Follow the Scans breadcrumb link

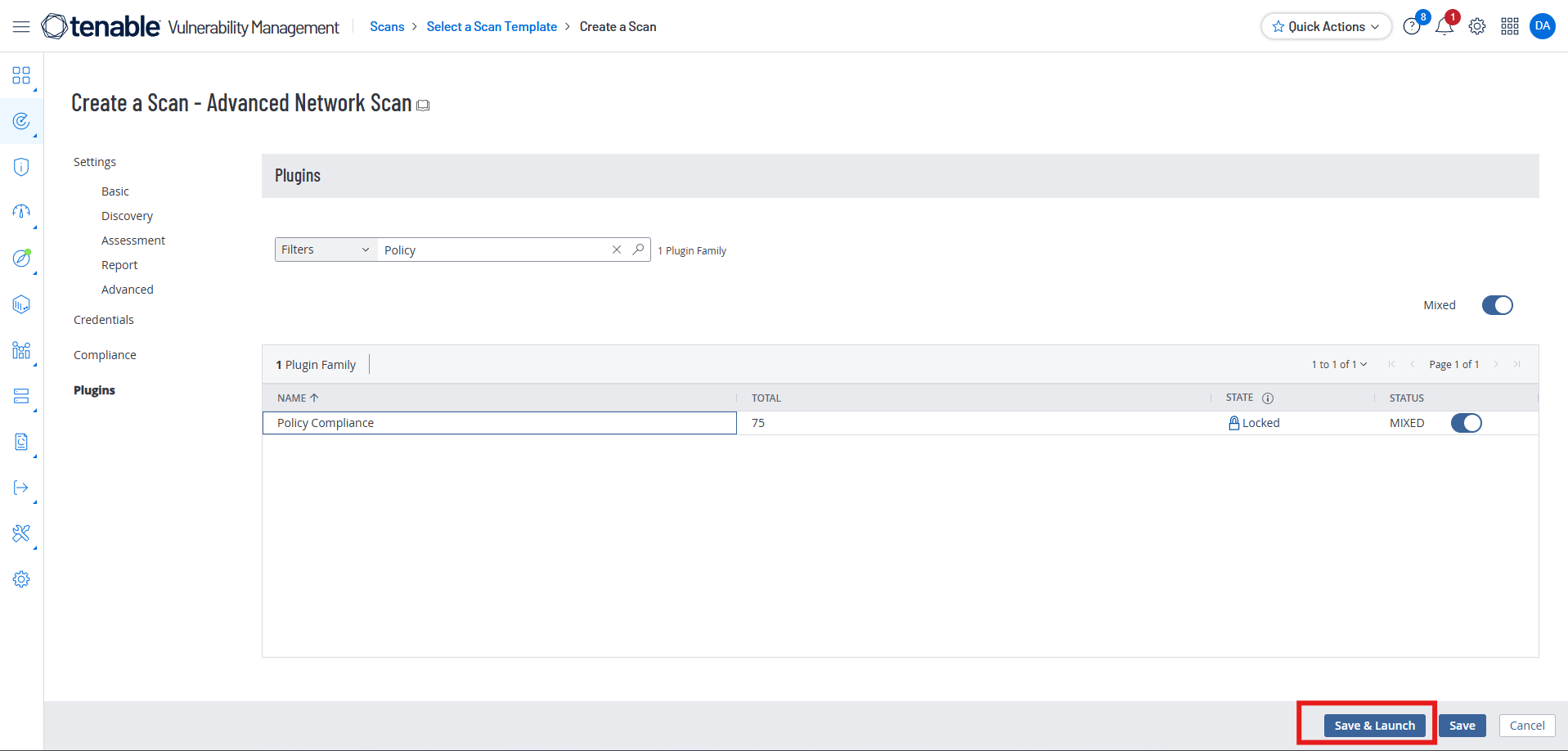pos(387,27)
